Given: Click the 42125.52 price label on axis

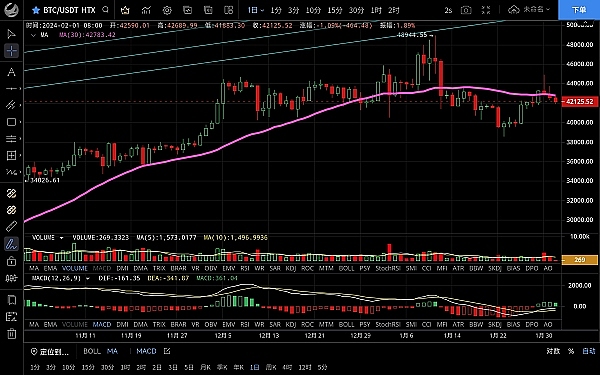Looking at the screenshot, I should 580,101.
